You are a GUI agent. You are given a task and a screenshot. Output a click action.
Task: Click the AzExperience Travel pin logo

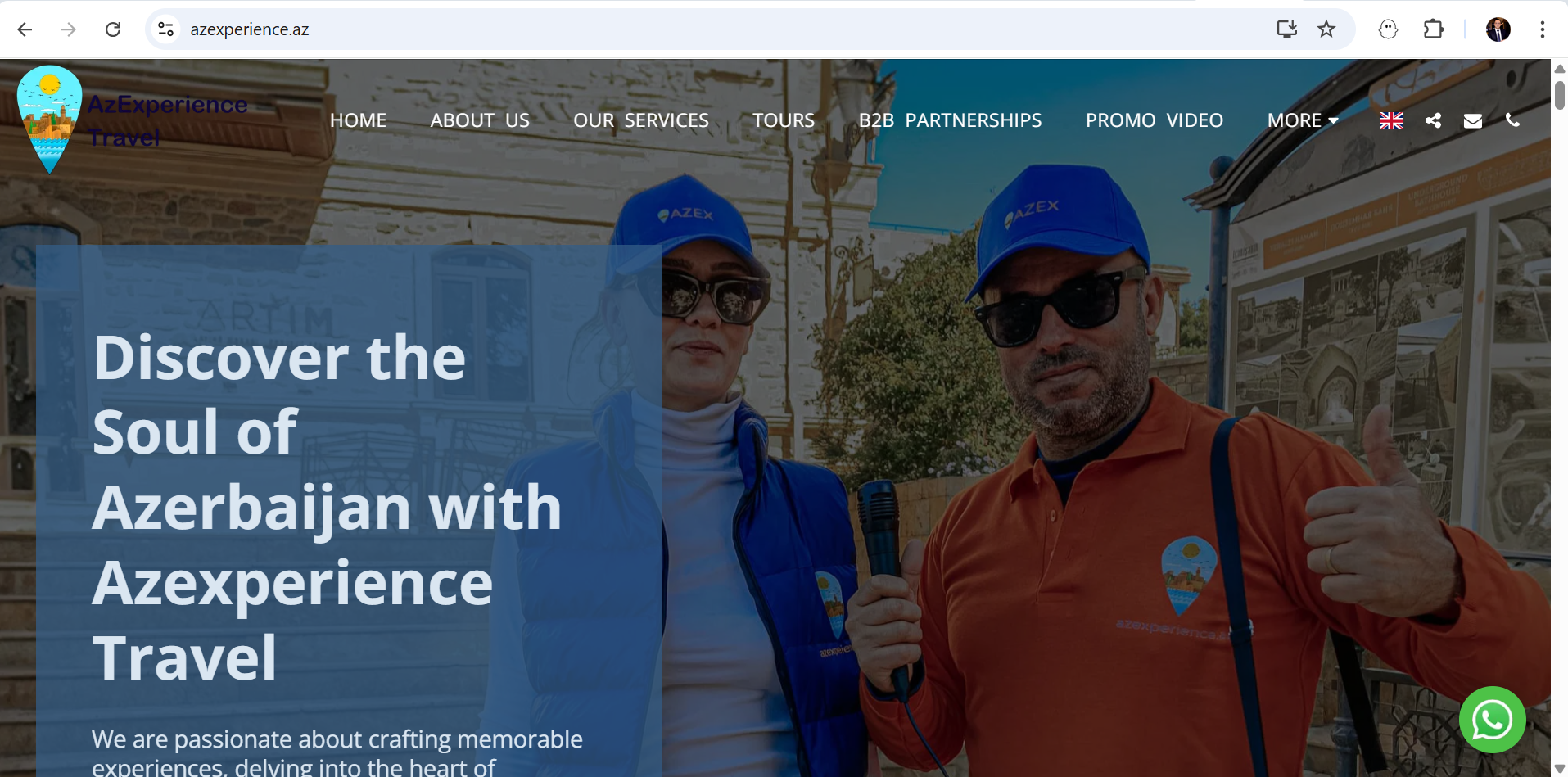tap(49, 120)
